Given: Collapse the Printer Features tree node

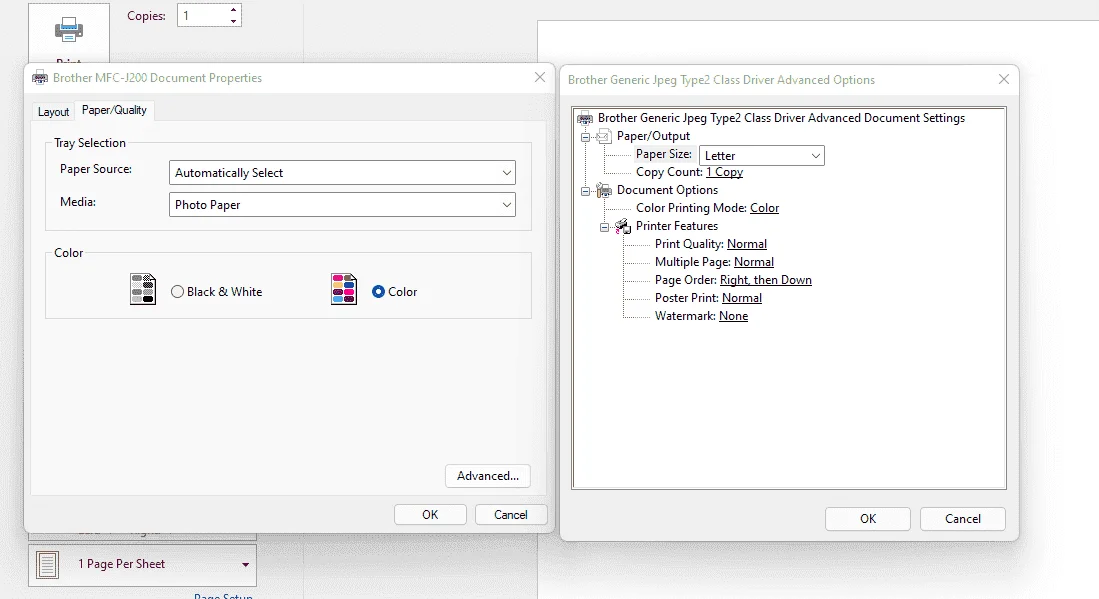Looking at the screenshot, I should [x=604, y=227].
